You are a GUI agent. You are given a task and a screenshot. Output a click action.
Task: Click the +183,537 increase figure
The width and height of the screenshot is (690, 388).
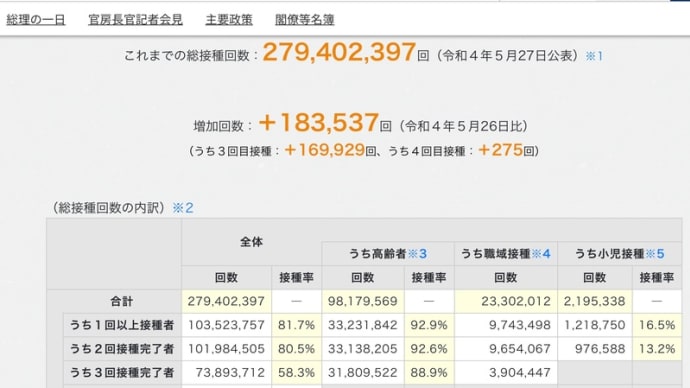pyautogui.click(x=319, y=123)
